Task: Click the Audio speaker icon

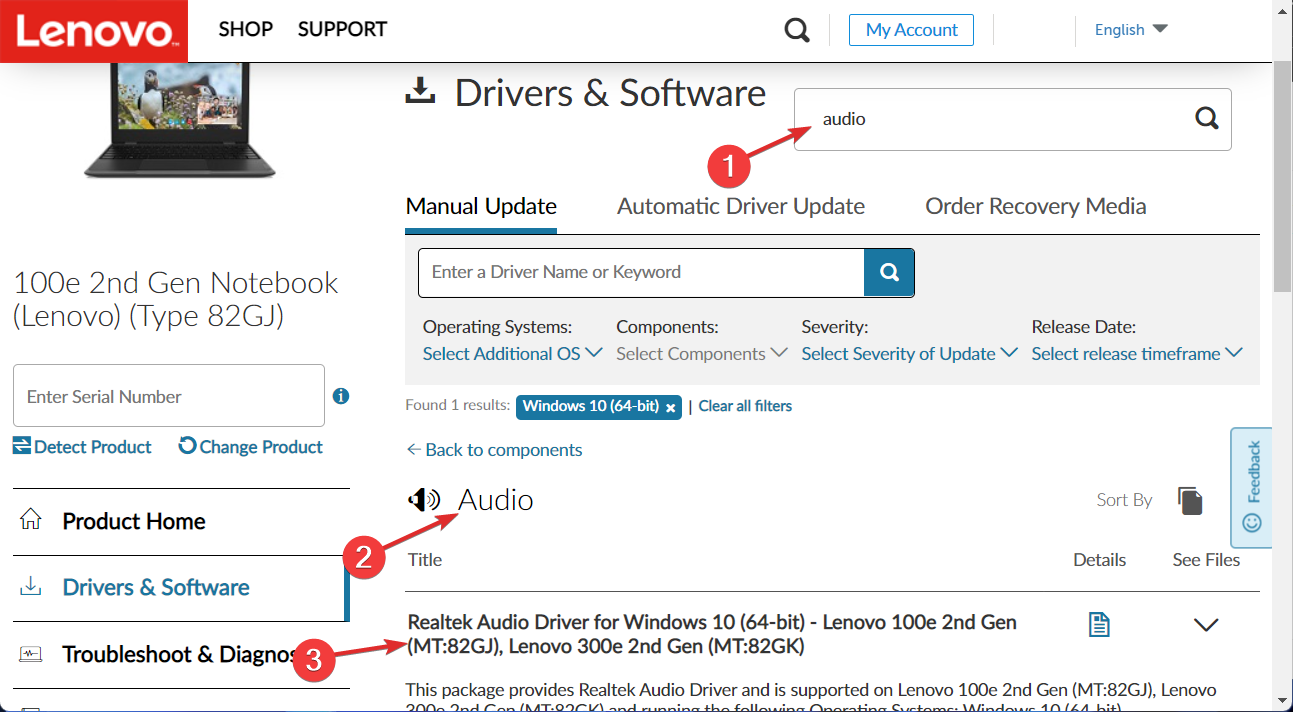Action: click(x=424, y=499)
